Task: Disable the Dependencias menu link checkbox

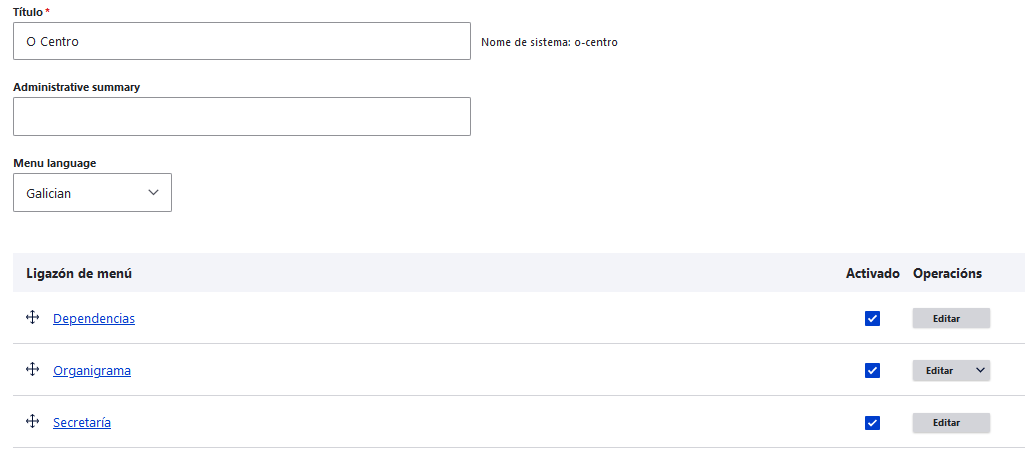Action: point(872,318)
